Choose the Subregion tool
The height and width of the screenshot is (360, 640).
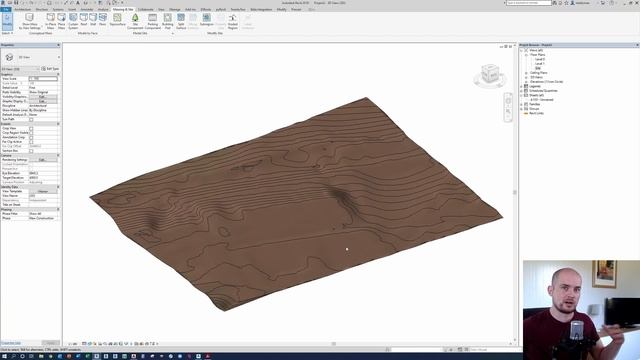click(x=207, y=19)
